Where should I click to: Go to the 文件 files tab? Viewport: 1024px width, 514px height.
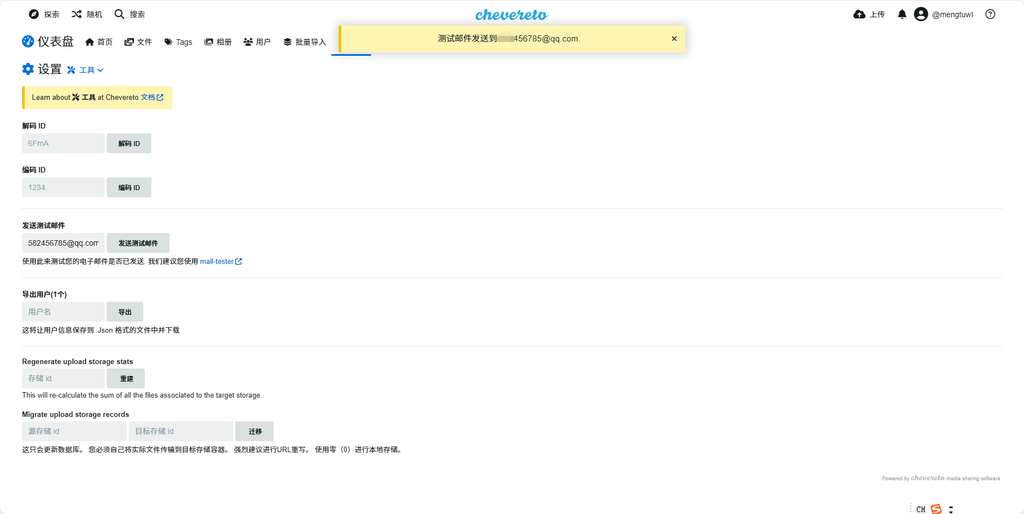click(138, 42)
